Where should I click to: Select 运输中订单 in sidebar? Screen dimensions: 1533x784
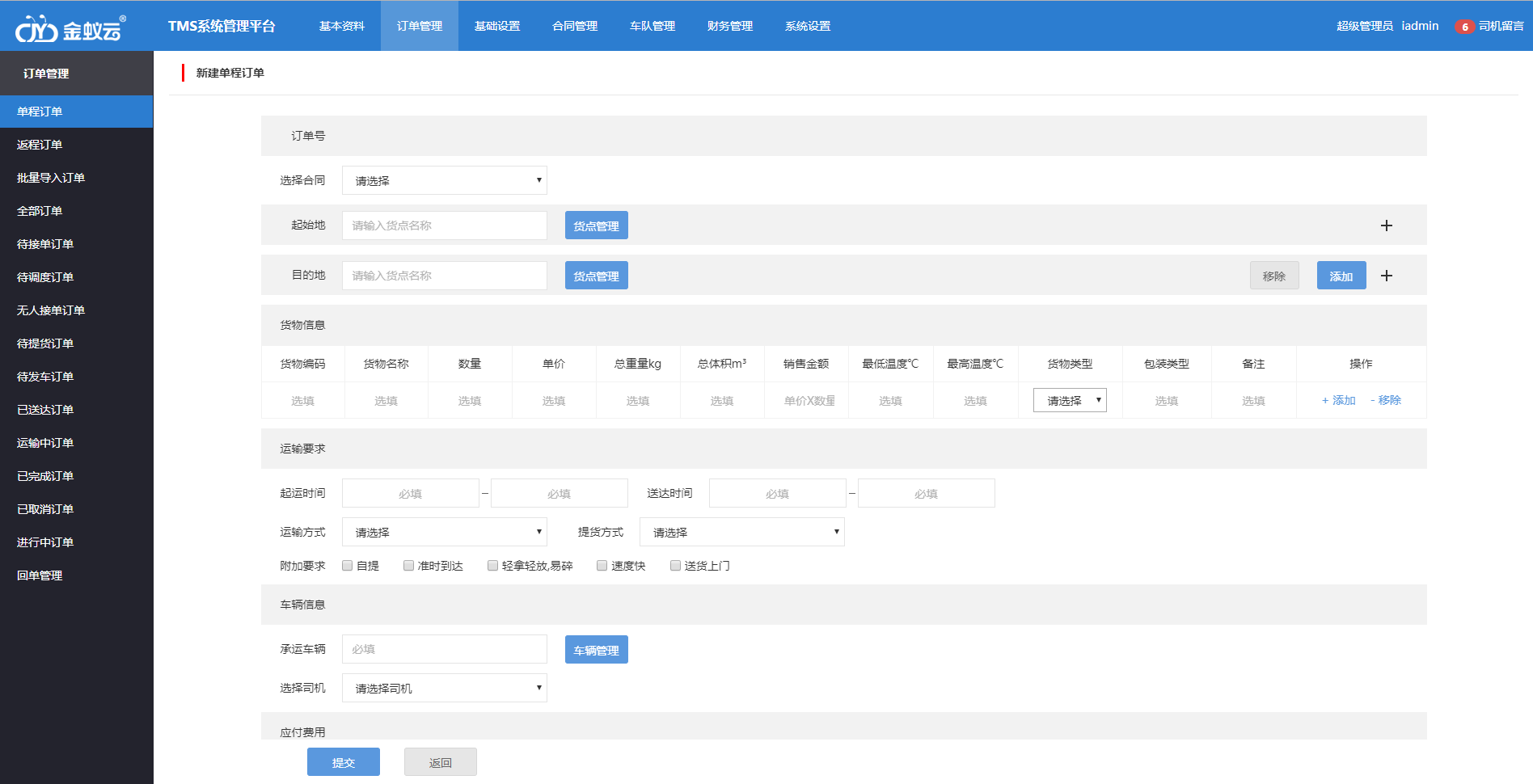click(77, 443)
